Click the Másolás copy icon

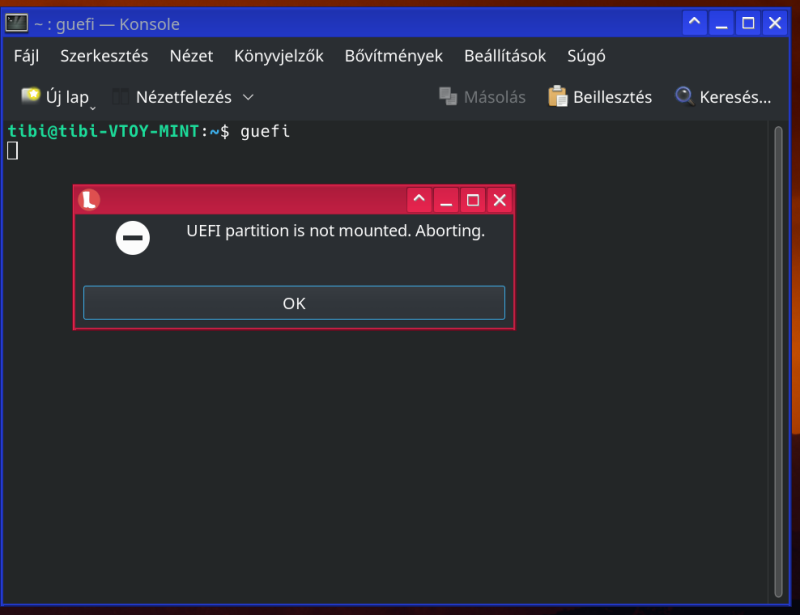[448, 96]
